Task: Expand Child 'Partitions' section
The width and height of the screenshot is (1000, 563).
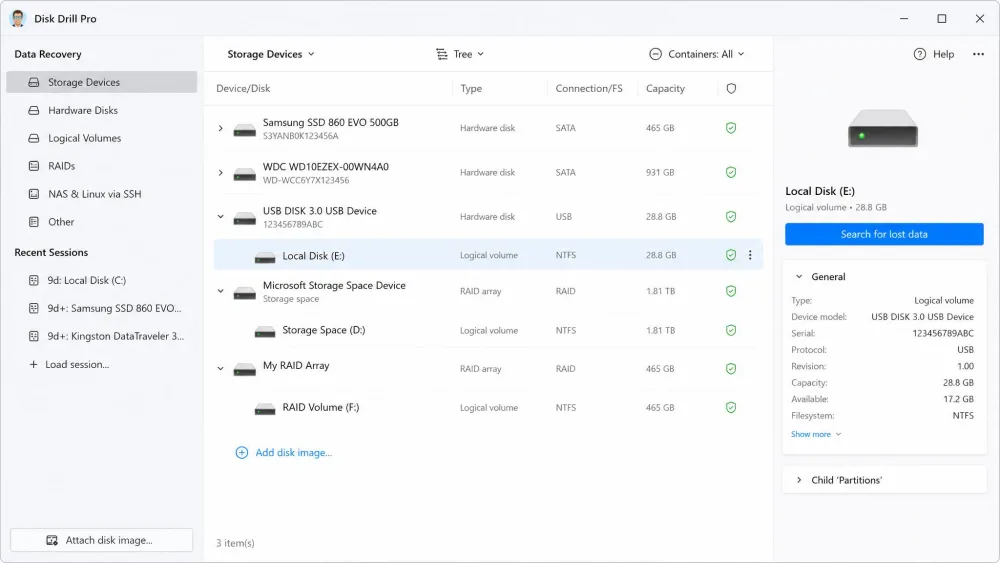Action: [799, 480]
